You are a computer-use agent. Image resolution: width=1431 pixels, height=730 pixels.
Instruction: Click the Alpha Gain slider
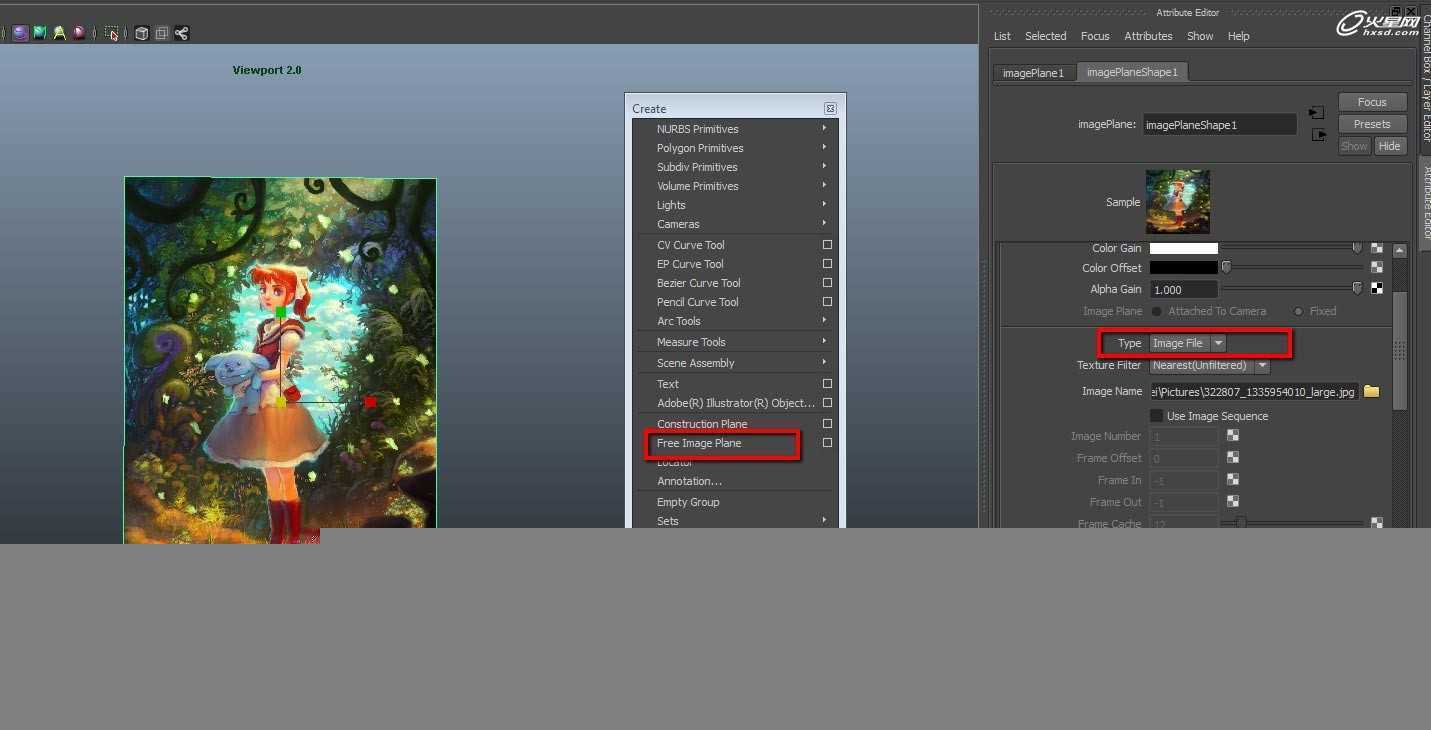click(1291, 288)
